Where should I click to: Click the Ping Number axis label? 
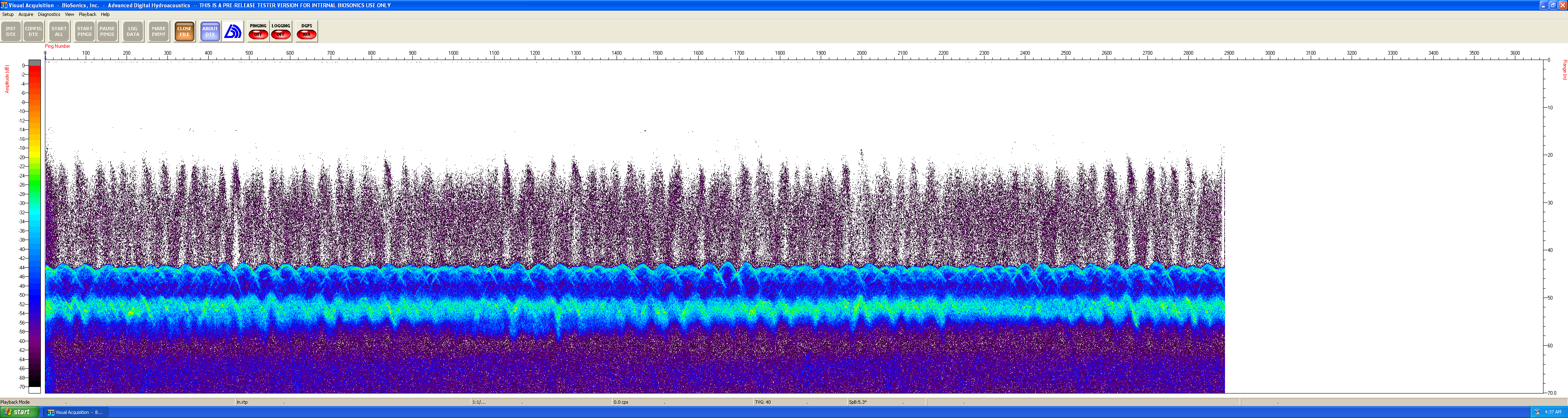pyautogui.click(x=58, y=46)
